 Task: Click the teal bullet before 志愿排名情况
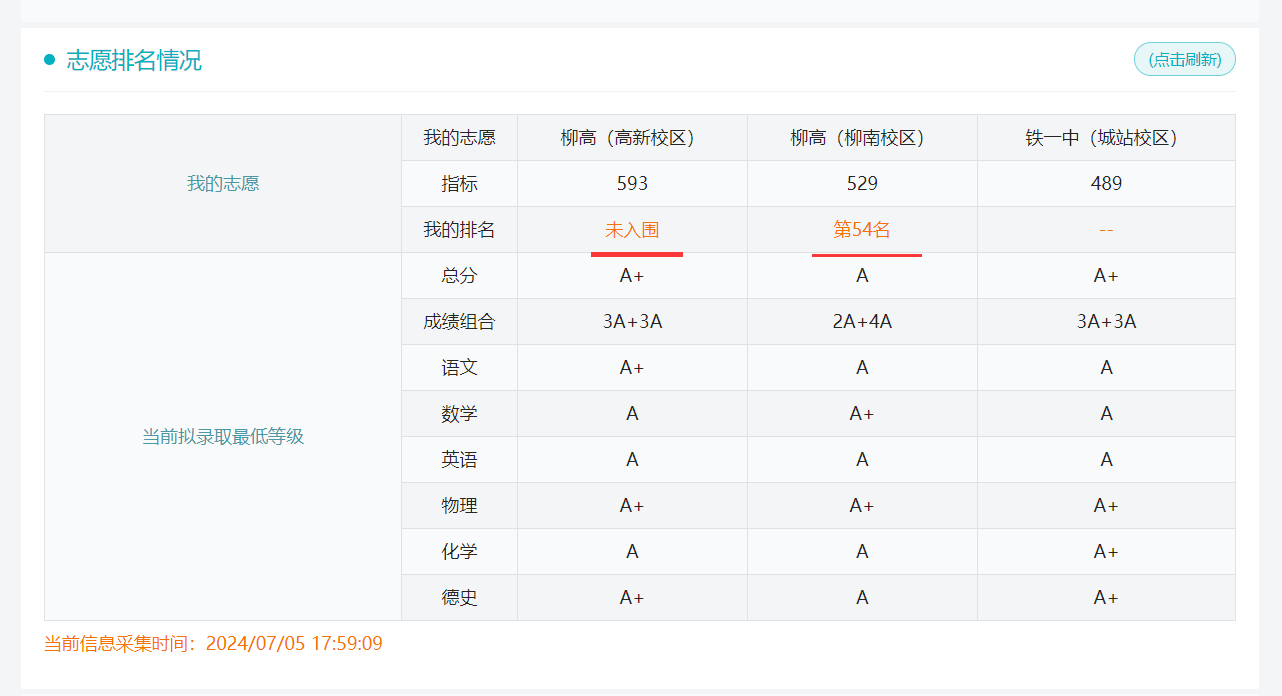50,61
